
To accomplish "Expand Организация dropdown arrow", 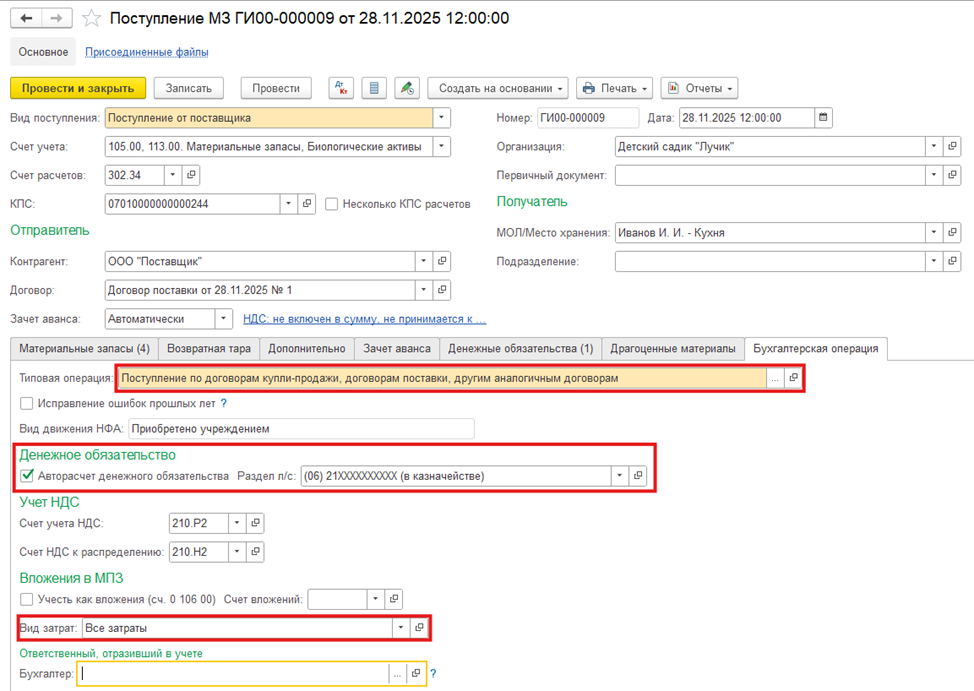I will 934,147.
